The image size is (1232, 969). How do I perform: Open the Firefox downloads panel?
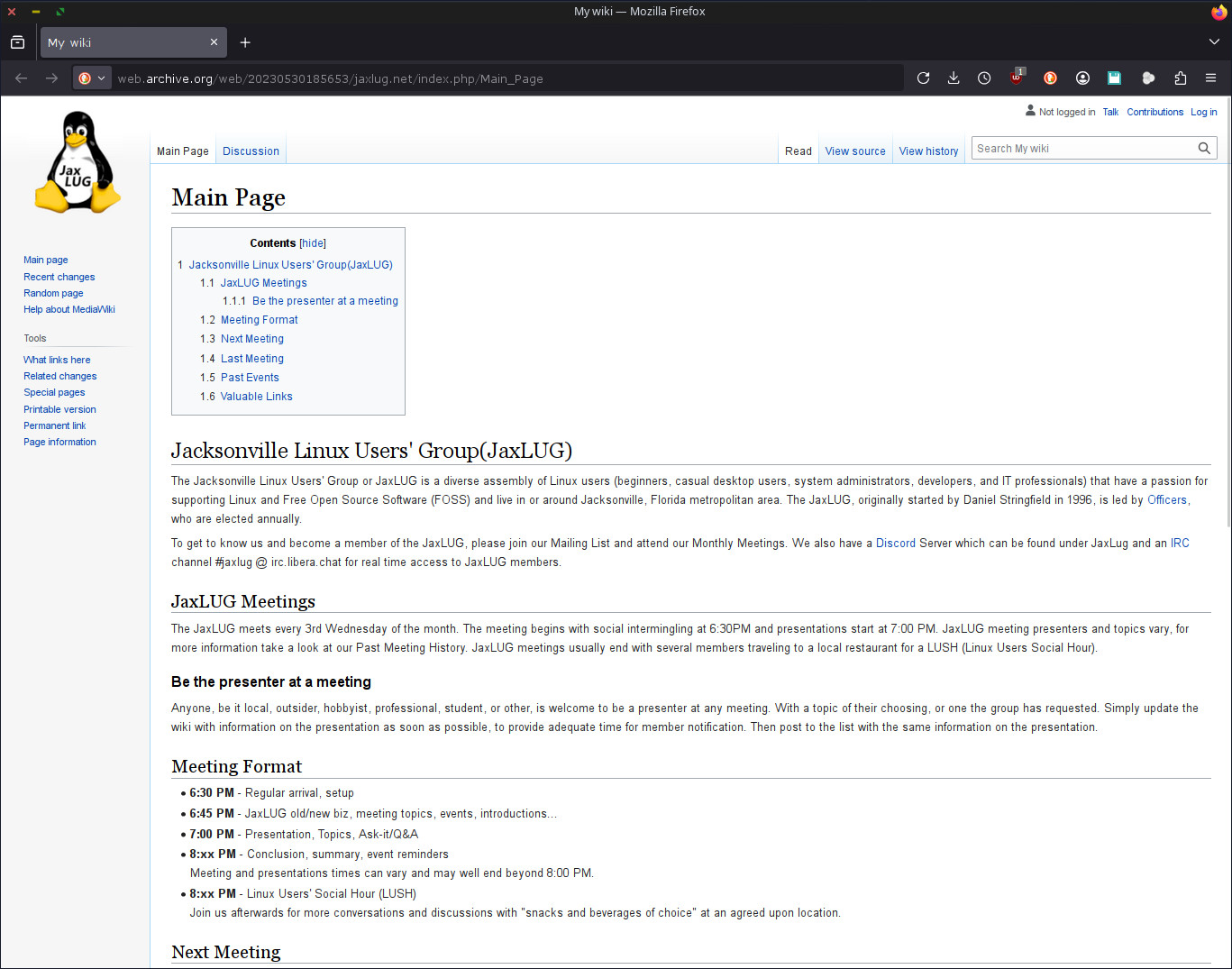[954, 78]
